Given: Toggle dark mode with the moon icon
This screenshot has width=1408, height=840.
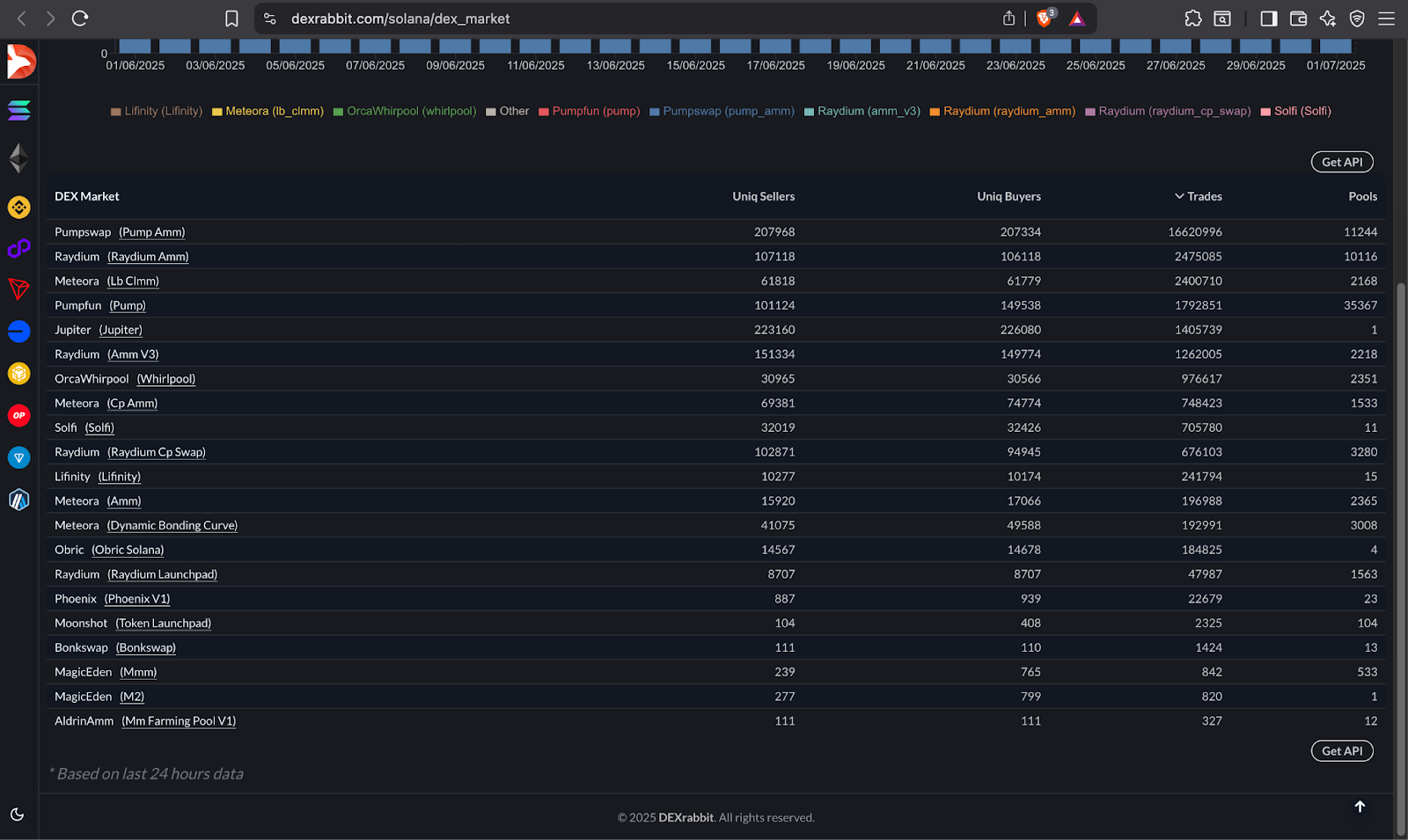Looking at the screenshot, I should click(x=18, y=814).
